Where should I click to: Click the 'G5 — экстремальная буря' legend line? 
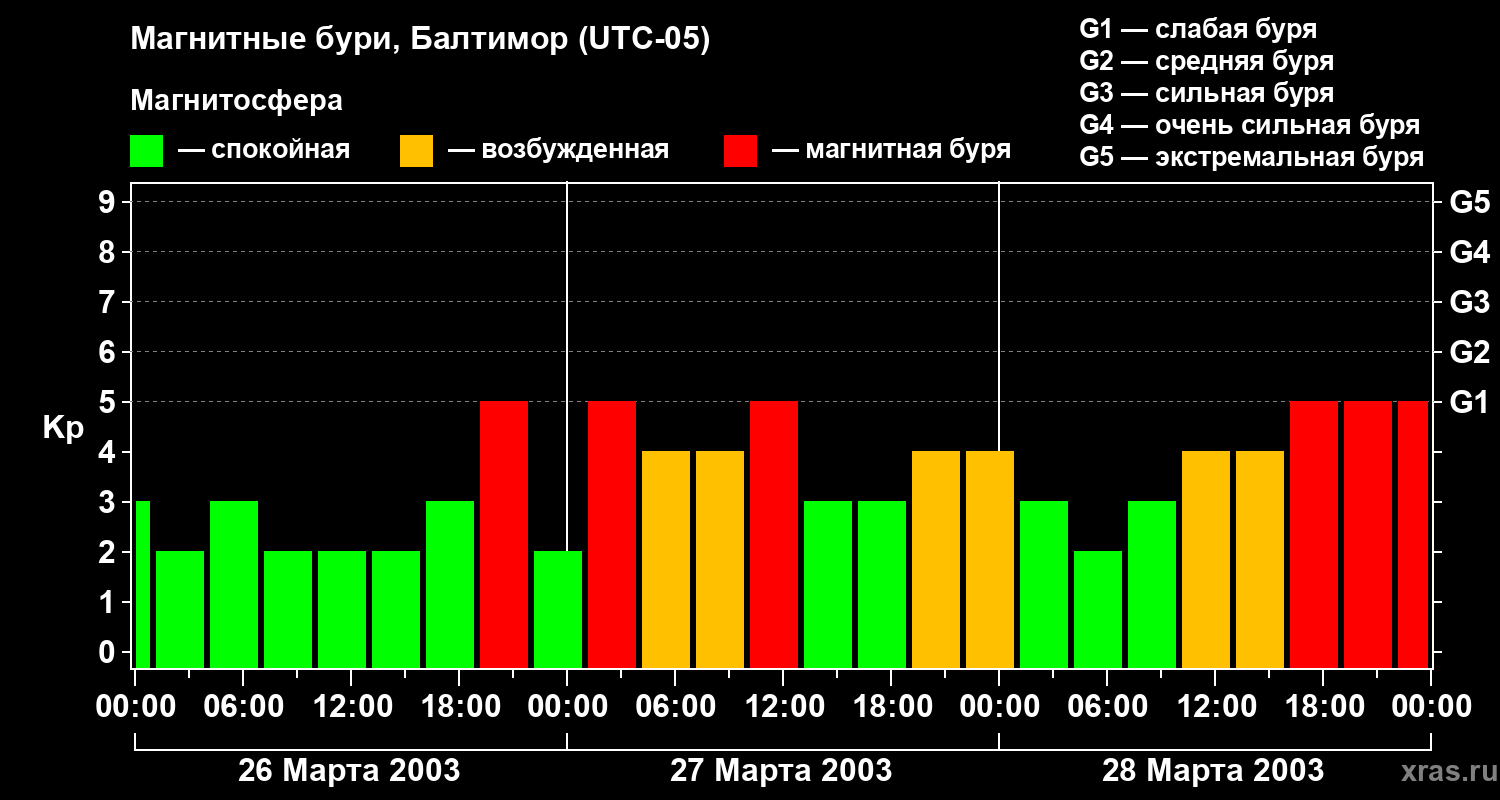tap(1251, 157)
